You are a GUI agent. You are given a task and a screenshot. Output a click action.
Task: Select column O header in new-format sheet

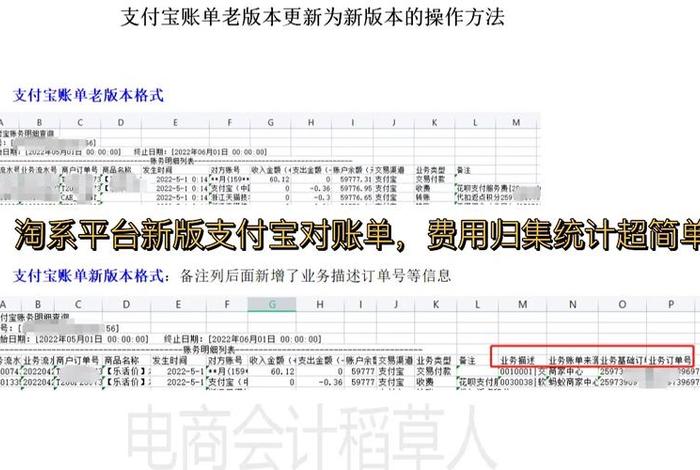click(622, 304)
